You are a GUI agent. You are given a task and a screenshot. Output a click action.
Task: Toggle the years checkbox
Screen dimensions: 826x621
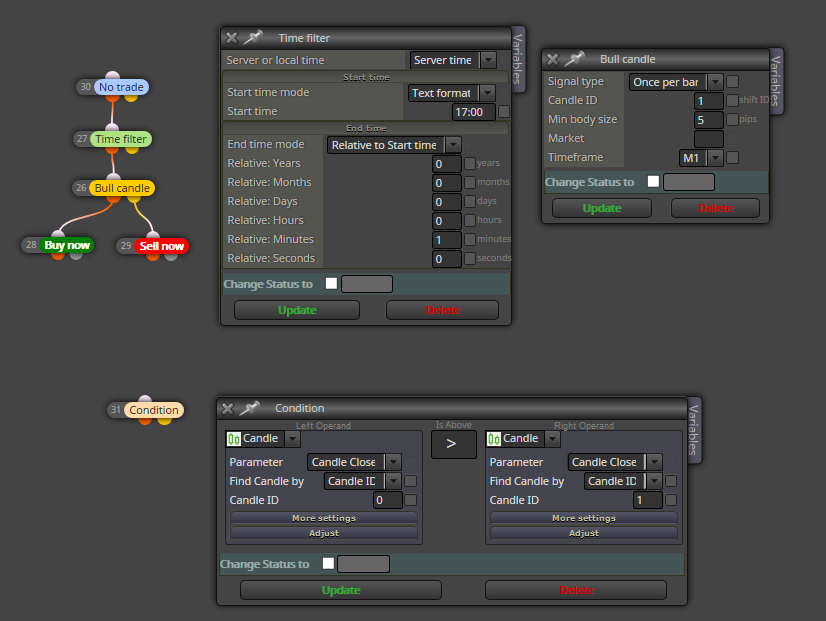470,163
